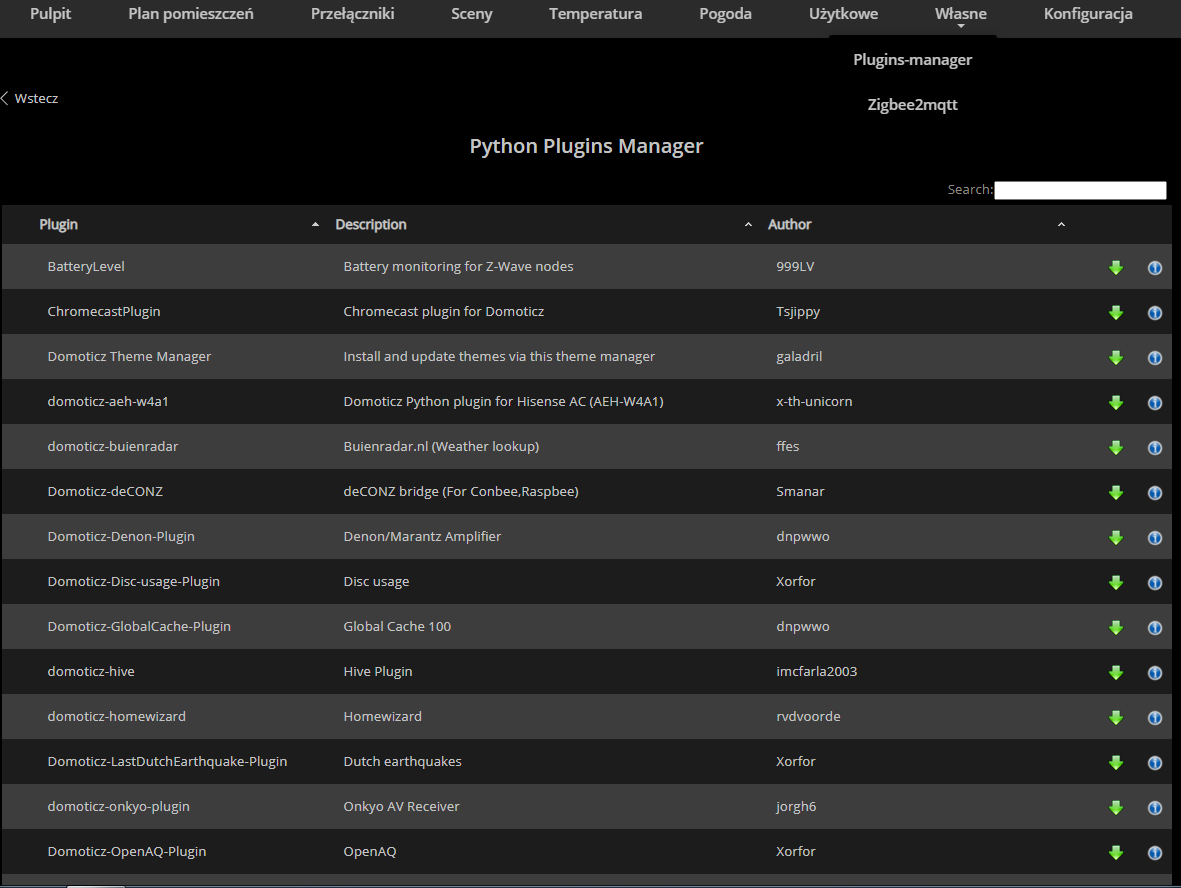The height and width of the screenshot is (888, 1181).
Task: Select author name Tsjippy
Action: [x=798, y=312]
